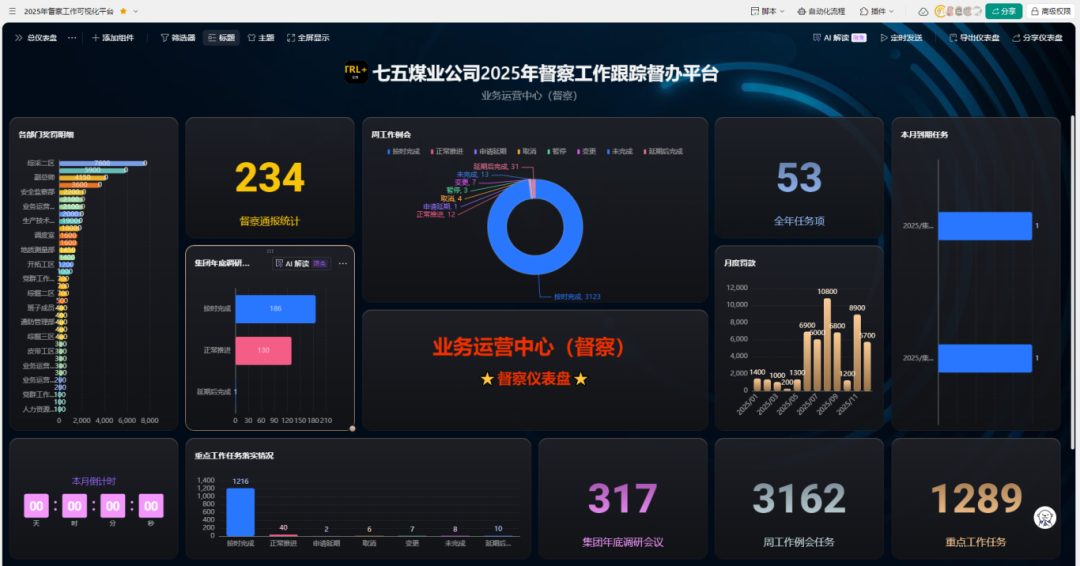The image size is (1080, 566).
Task: Expand the 总仪表盘 sidebar with double-chevron icon
Action: click(19, 38)
